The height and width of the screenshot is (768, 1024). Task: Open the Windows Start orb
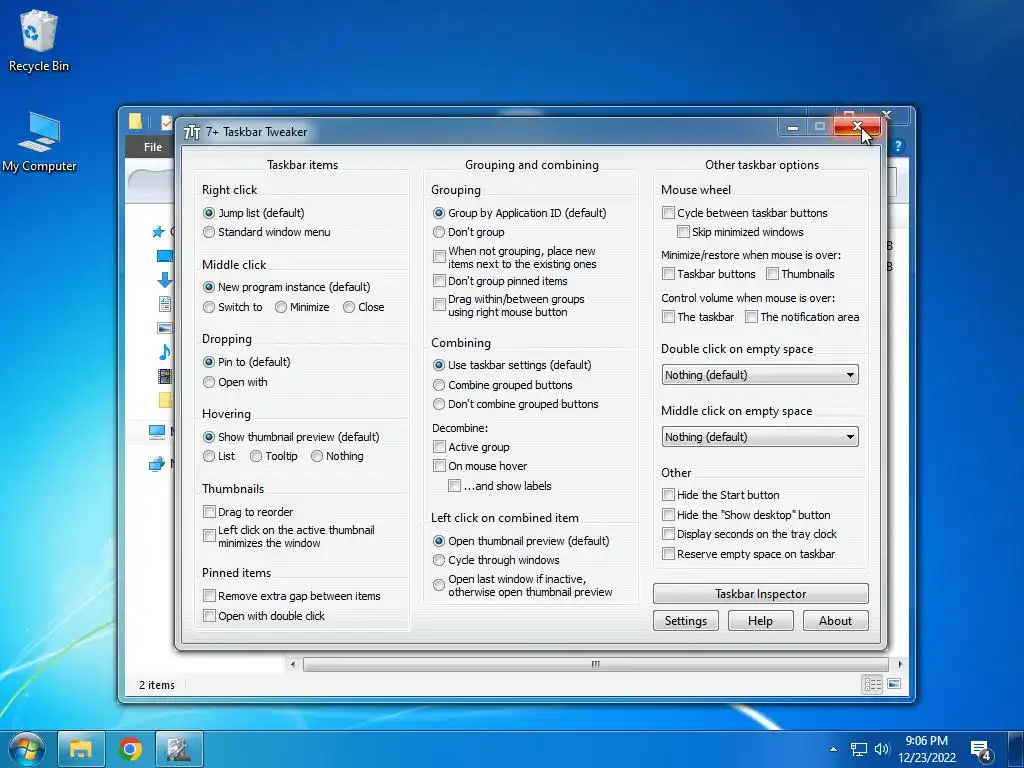click(26, 748)
